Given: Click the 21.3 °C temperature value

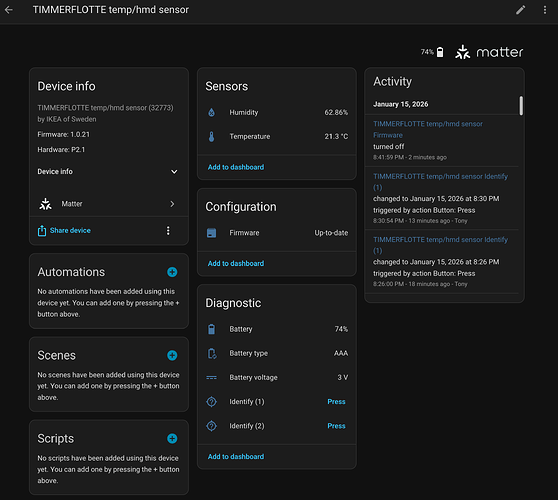Looking at the screenshot, I should 336,137.
